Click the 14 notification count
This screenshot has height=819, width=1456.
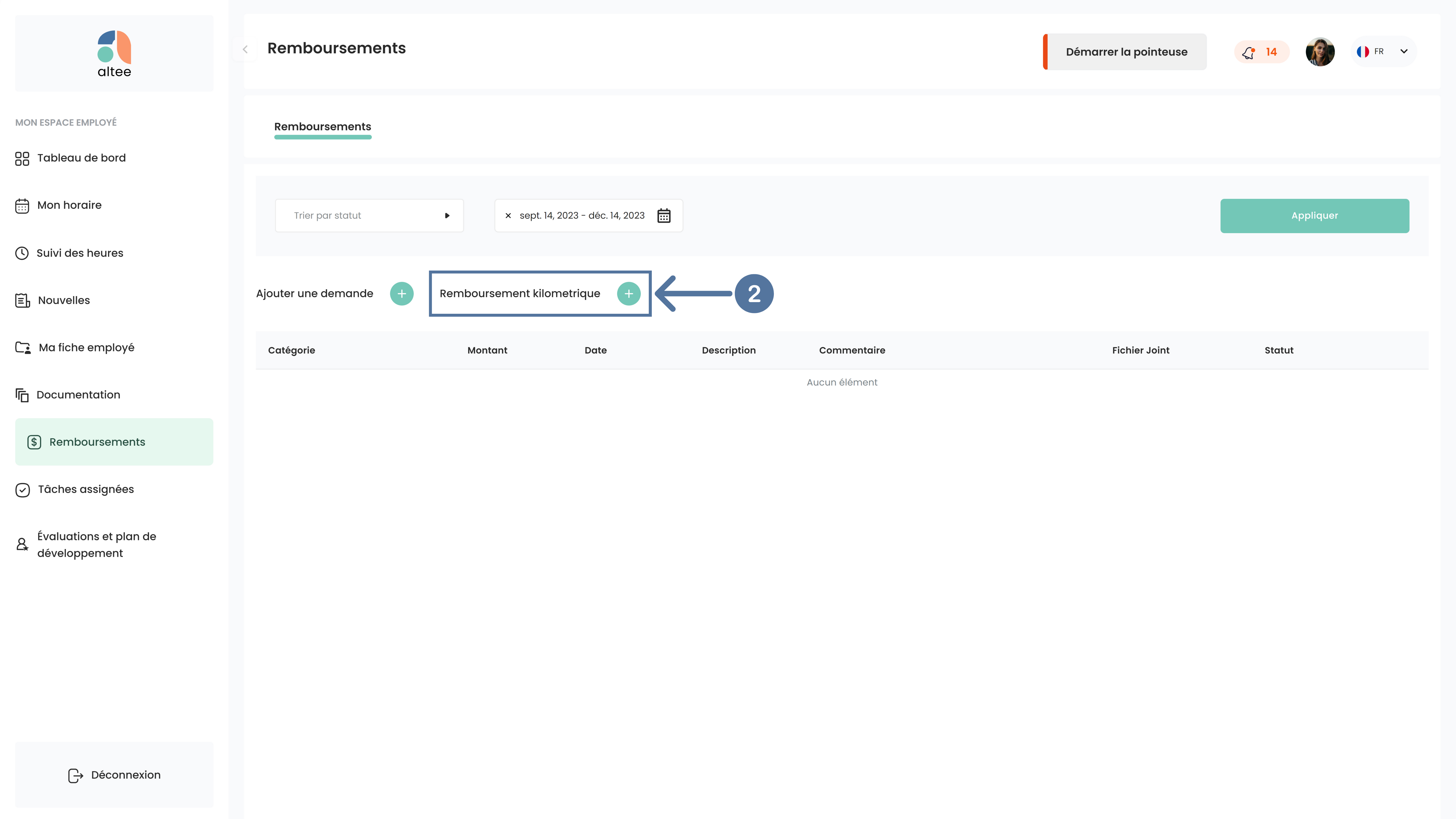[1271, 52]
